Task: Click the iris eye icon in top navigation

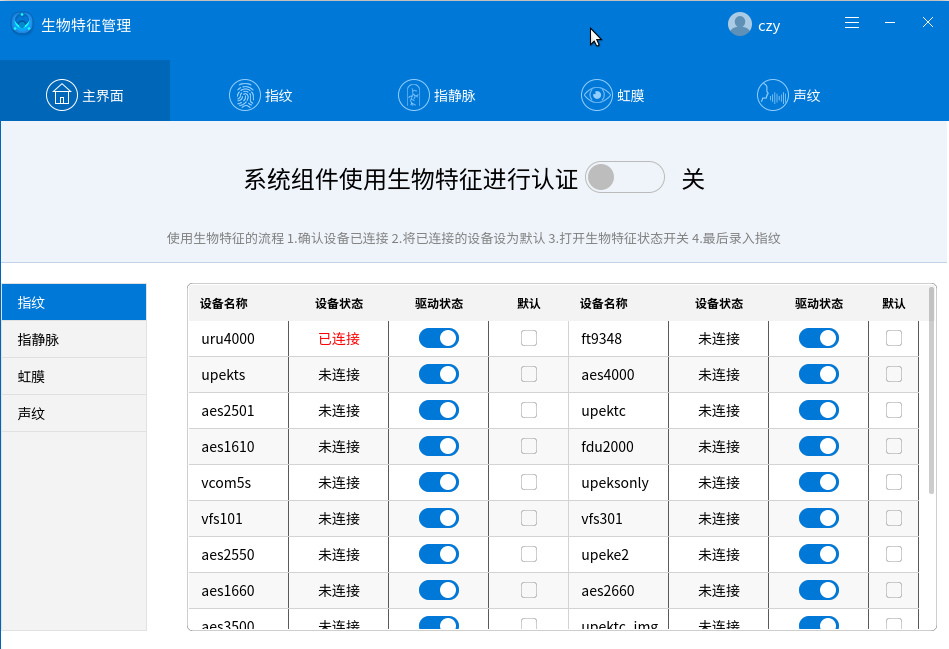Action: click(x=597, y=95)
